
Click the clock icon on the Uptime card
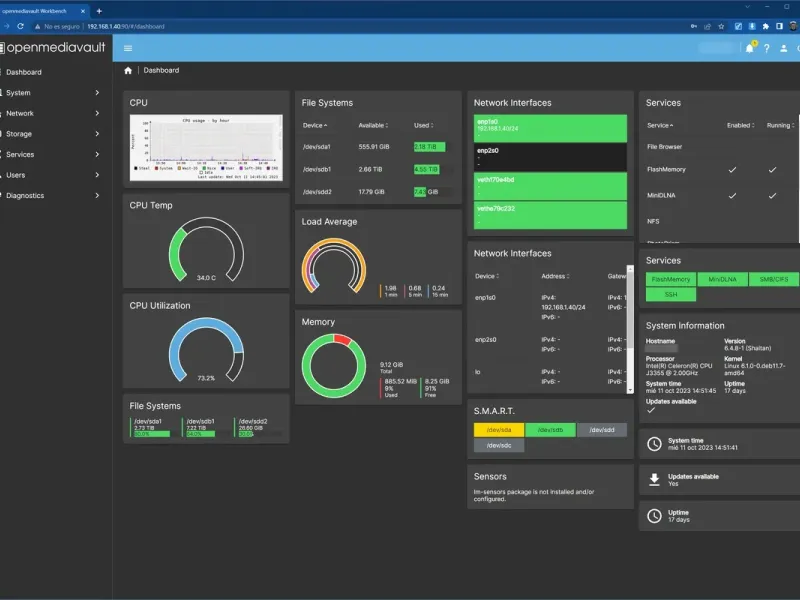[x=654, y=516]
